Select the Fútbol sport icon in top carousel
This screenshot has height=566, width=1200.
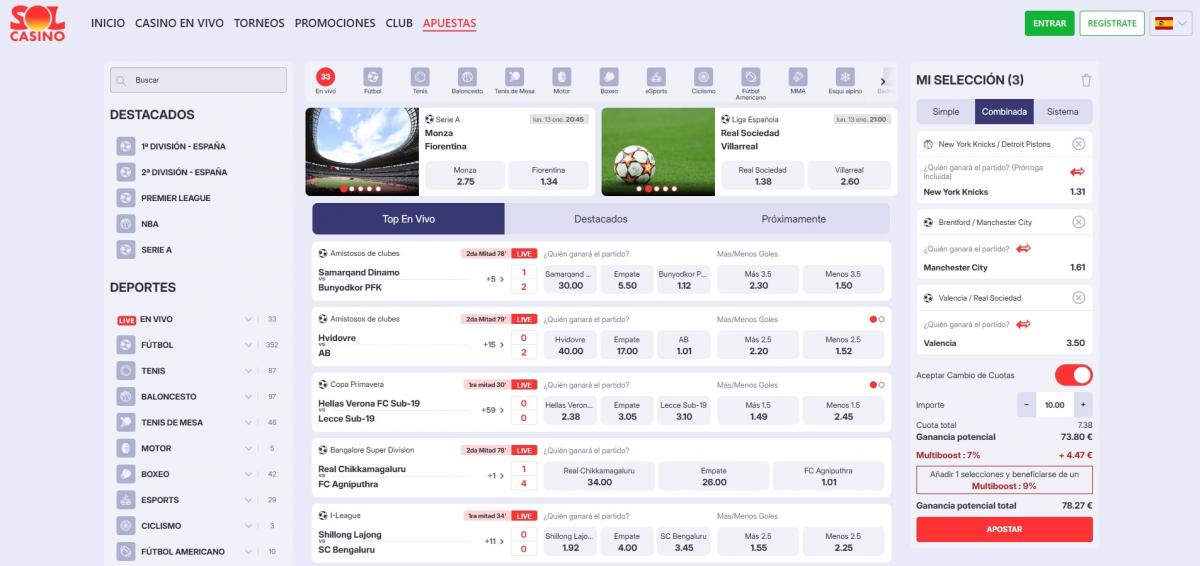click(372, 78)
